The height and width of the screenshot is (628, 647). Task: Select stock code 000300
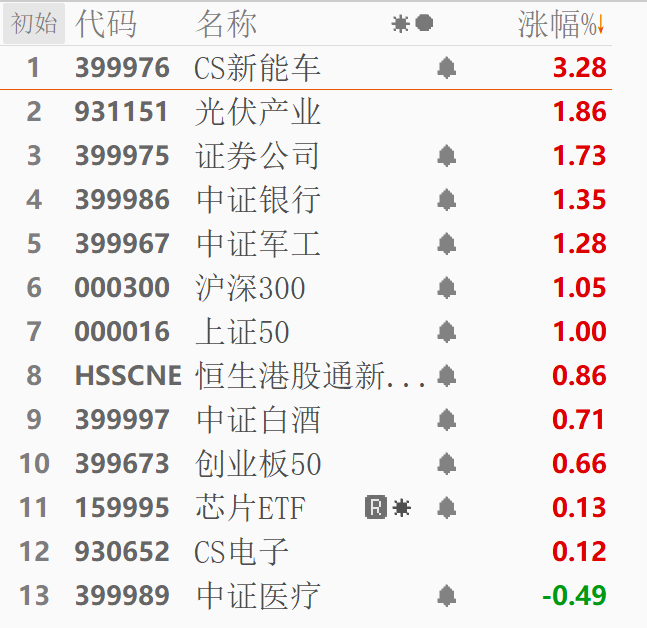pos(122,288)
